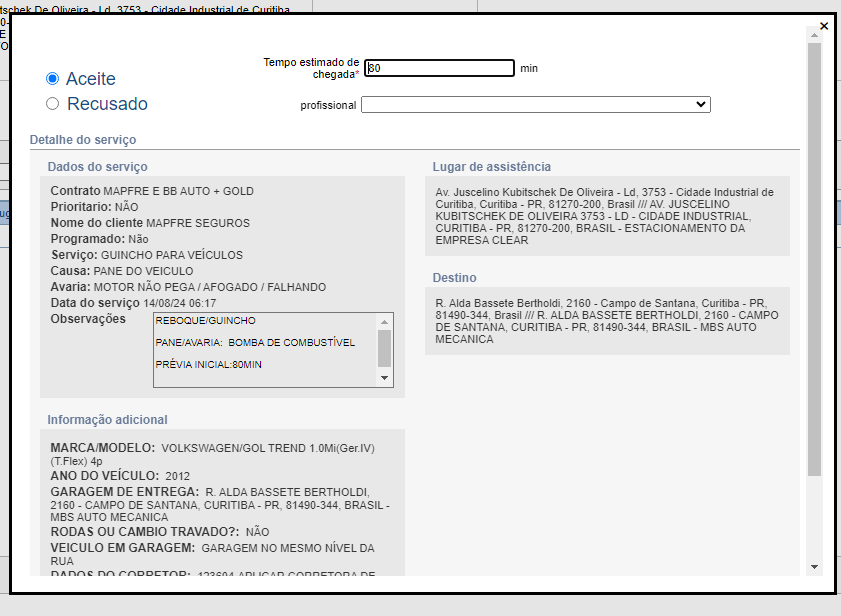Viewport: 841px width, 616px height.
Task: Click the Detalhe do serviço heading
Action: (x=83, y=140)
